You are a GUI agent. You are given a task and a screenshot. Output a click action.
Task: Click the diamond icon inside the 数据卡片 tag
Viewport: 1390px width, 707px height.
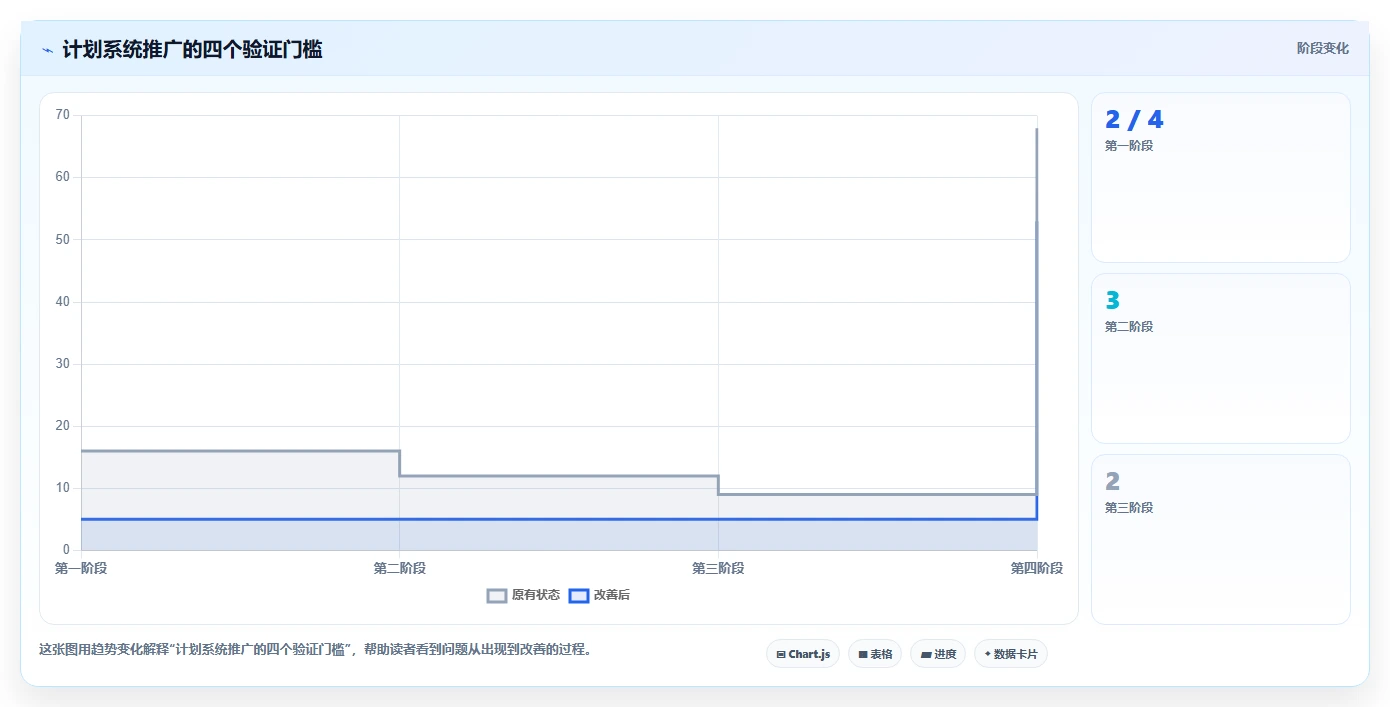(x=988, y=654)
